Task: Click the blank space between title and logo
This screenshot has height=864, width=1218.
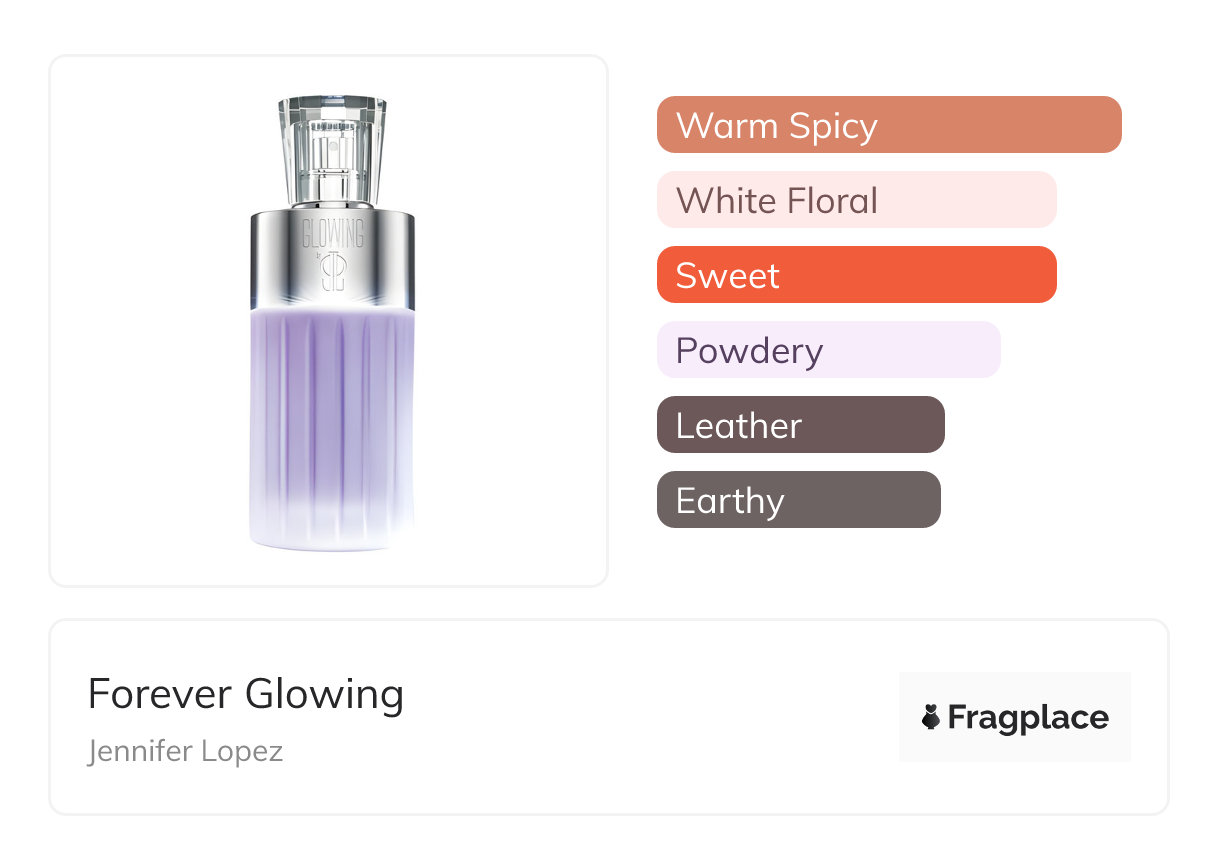Action: point(650,717)
